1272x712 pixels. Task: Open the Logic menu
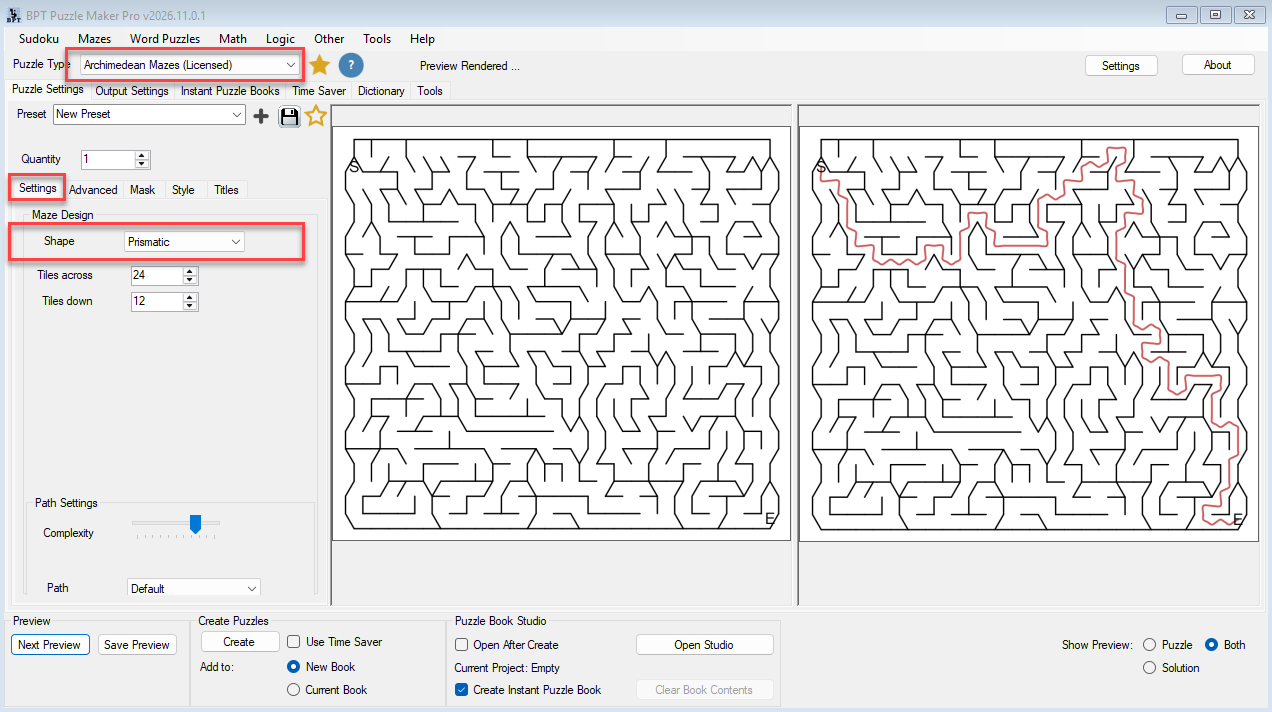coord(280,39)
